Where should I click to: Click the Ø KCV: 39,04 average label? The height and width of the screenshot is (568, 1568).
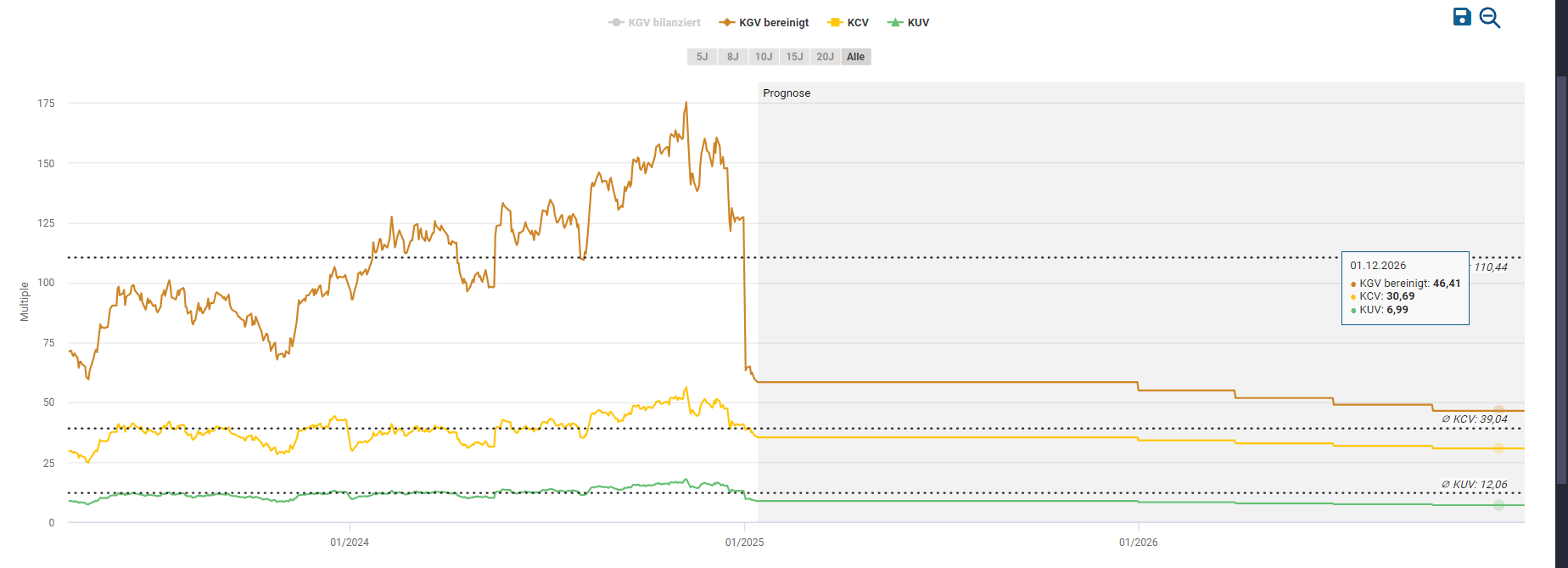(x=1475, y=419)
